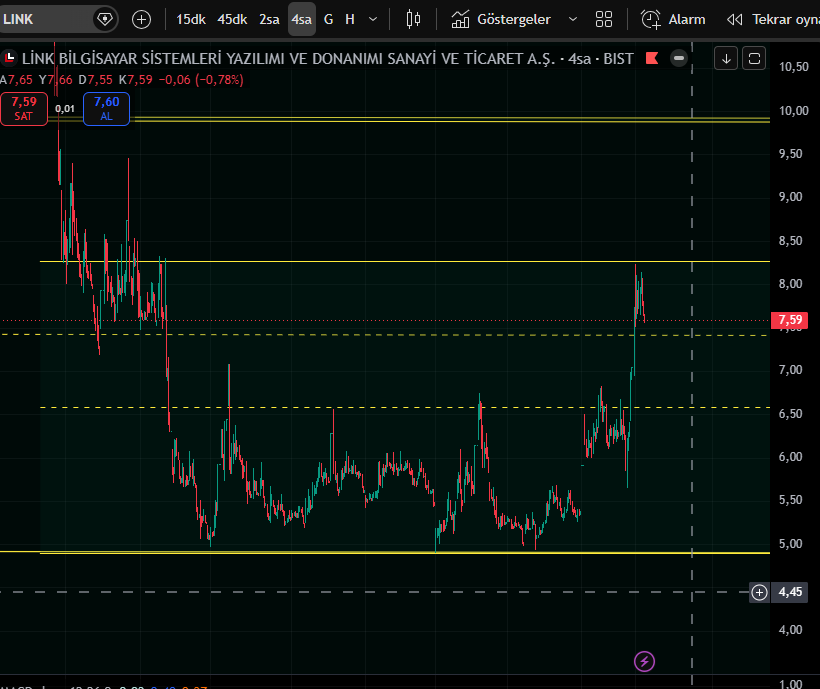Click the L logo beside the chart title
Viewport: 820px width, 689px height.
click(9, 58)
